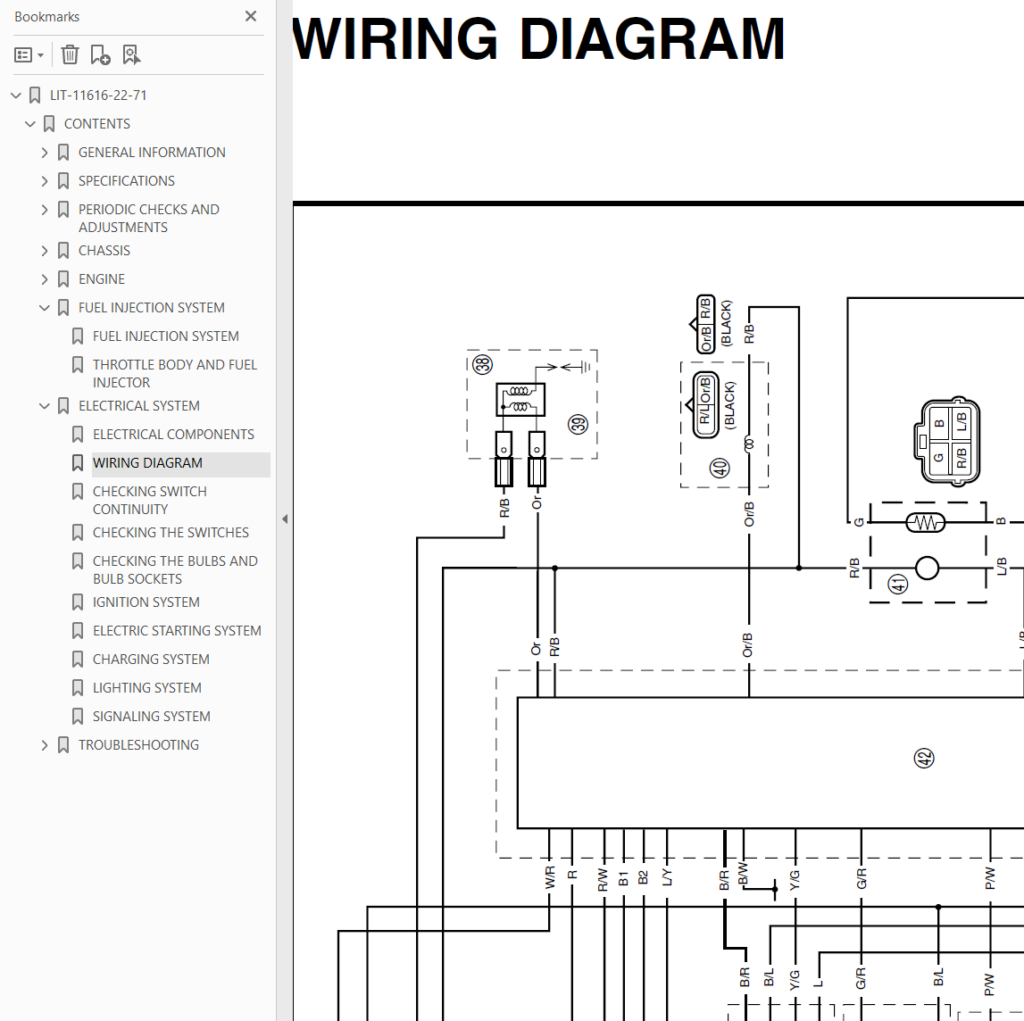Open THROTTLE BODY AND FUEL INJECTOR
The image size is (1024, 1021).
click(175, 374)
